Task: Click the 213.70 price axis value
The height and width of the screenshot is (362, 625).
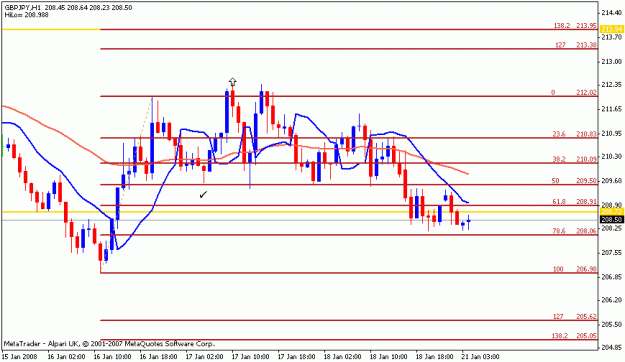Action: click(612, 37)
